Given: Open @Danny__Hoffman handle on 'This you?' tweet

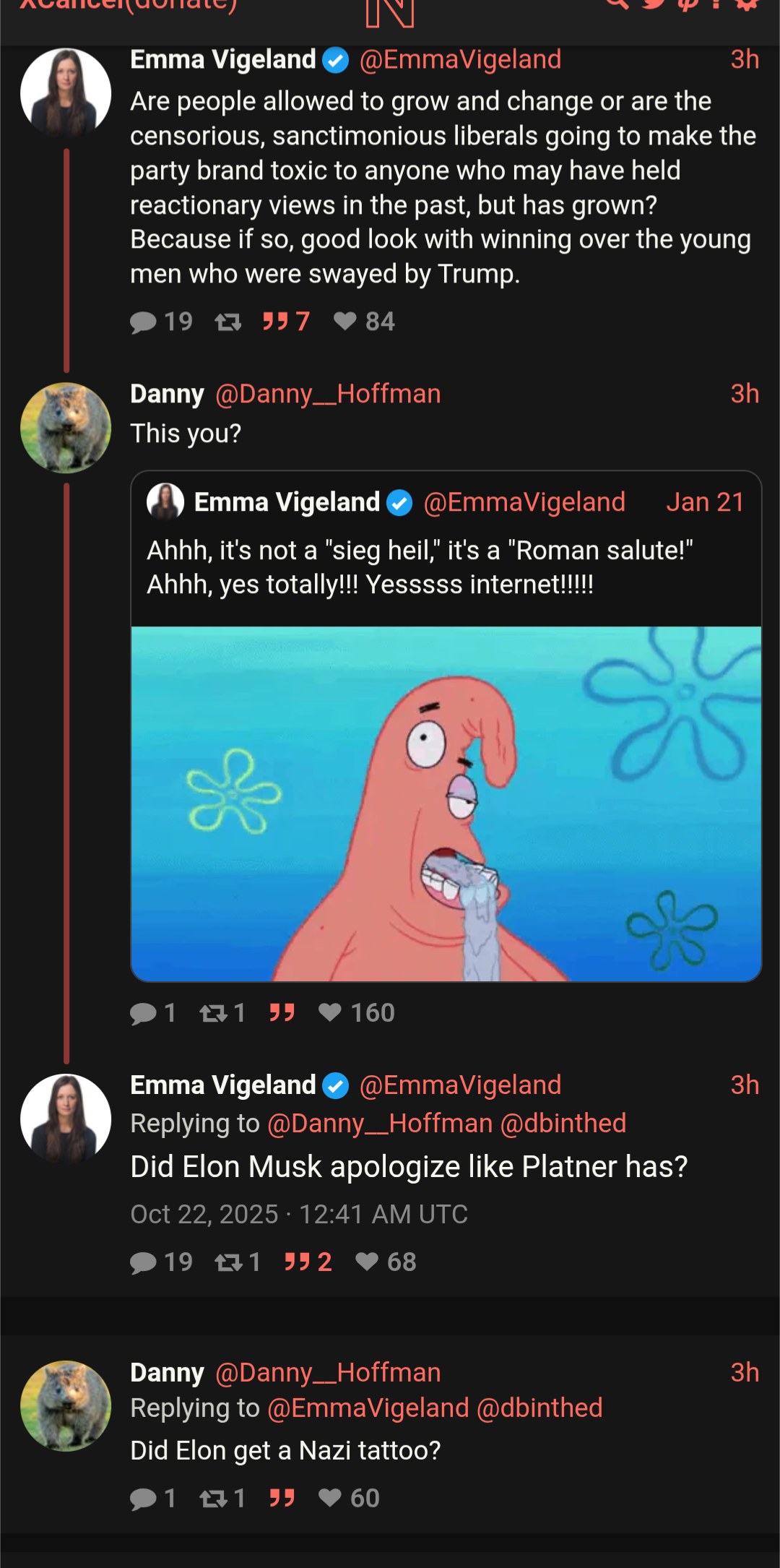Looking at the screenshot, I should (328, 394).
